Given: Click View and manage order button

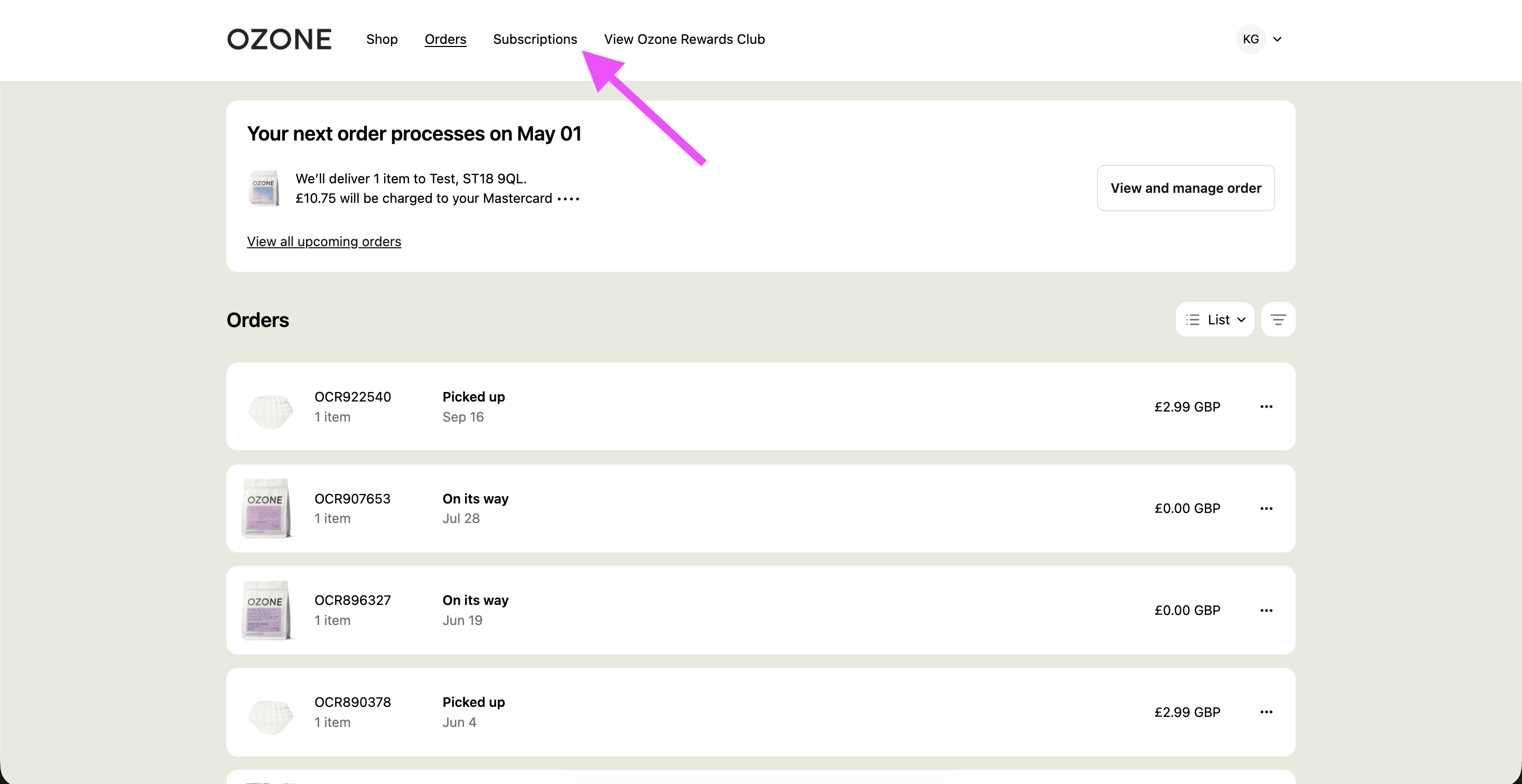Looking at the screenshot, I should (x=1185, y=188).
